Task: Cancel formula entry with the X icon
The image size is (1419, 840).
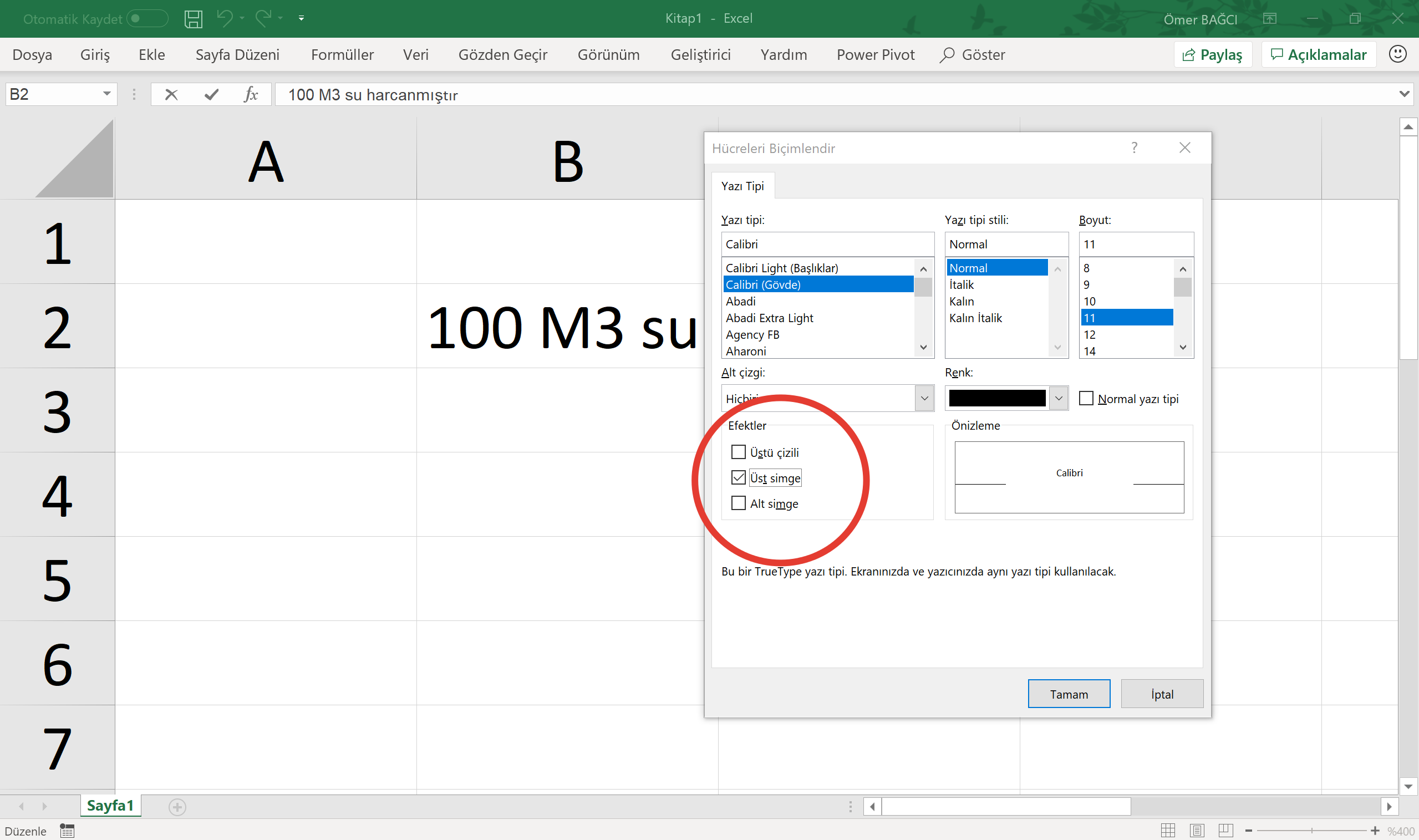Action: [171, 94]
